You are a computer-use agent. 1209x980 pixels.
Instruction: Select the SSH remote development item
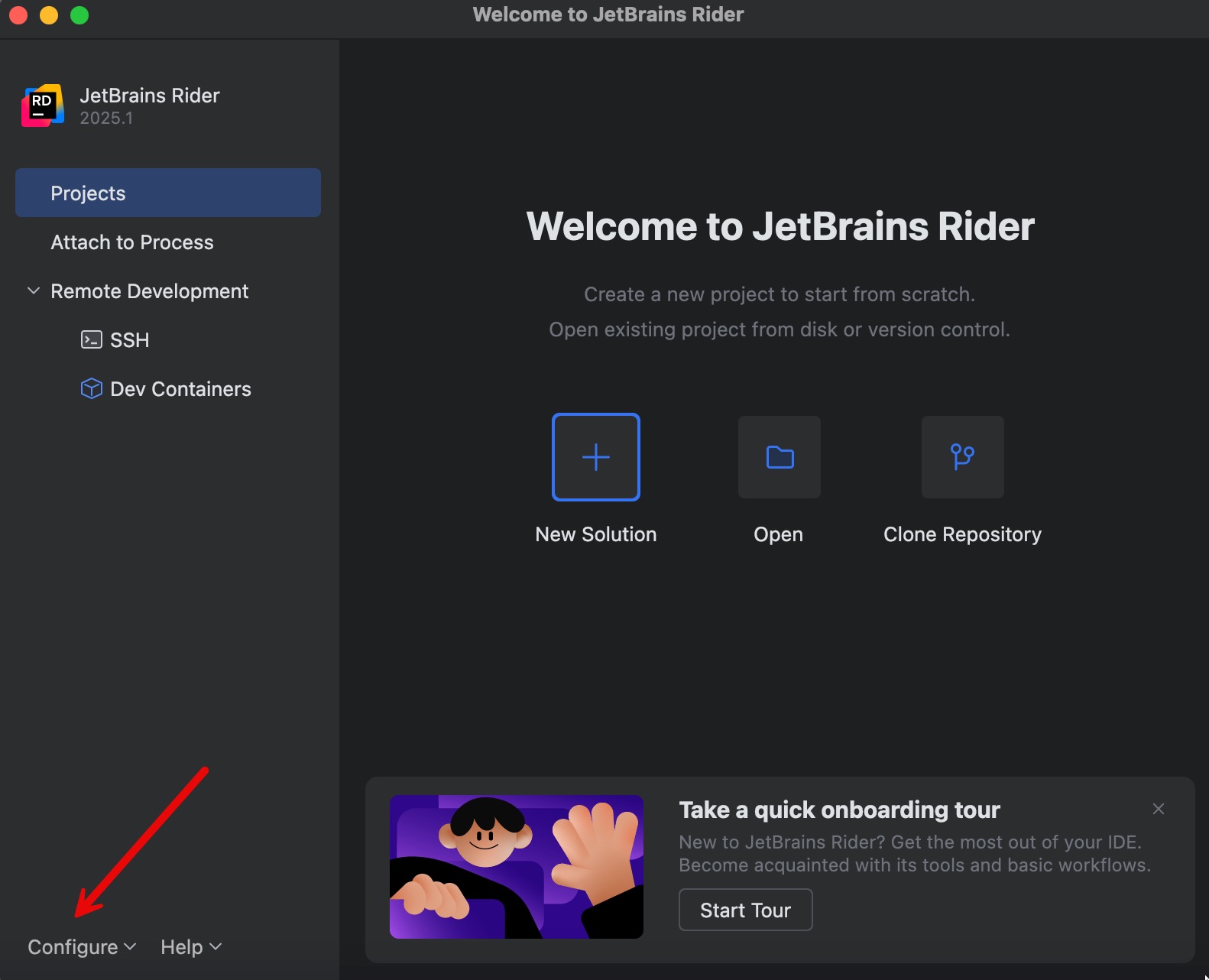click(129, 340)
